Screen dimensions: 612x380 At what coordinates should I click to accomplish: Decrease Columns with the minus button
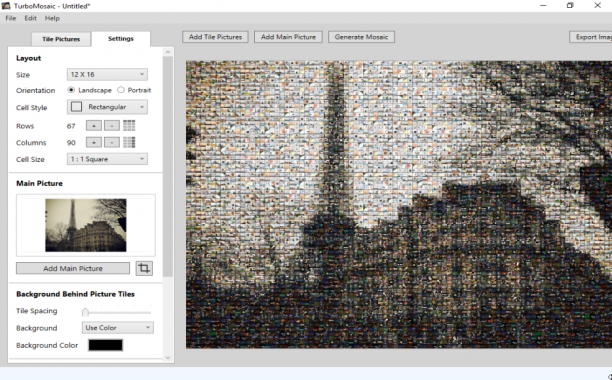[x=112, y=142]
